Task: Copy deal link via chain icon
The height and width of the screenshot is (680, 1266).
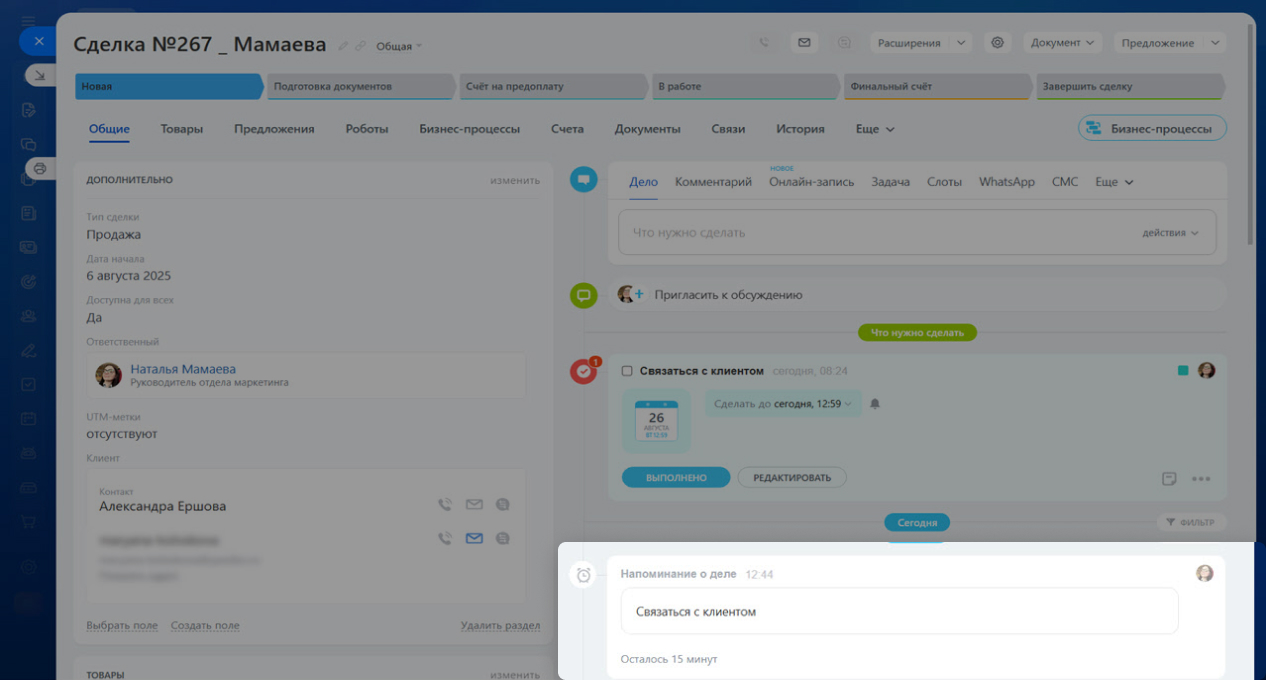Action: [360, 46]
